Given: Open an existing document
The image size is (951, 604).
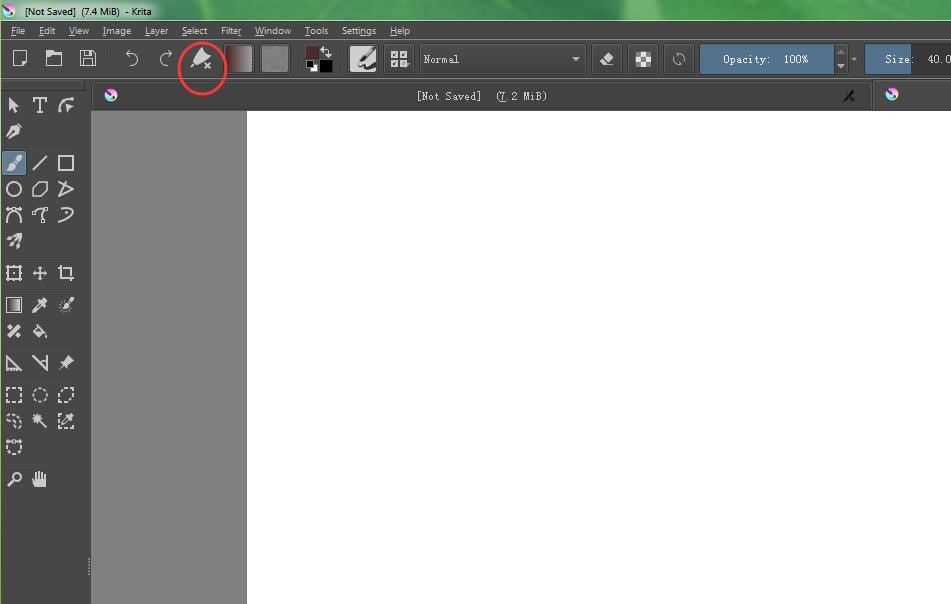Looking at the screenshot, I should tap(54, 59).
